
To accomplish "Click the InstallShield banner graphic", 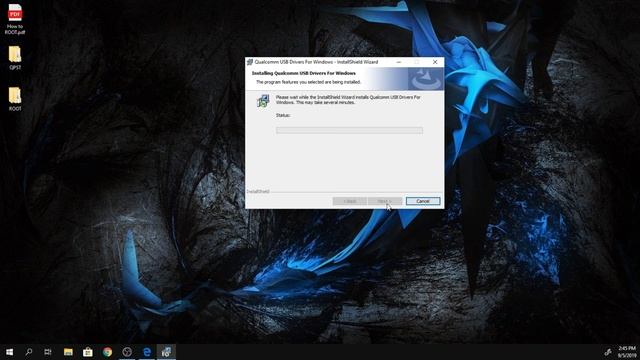I will 425,78.
